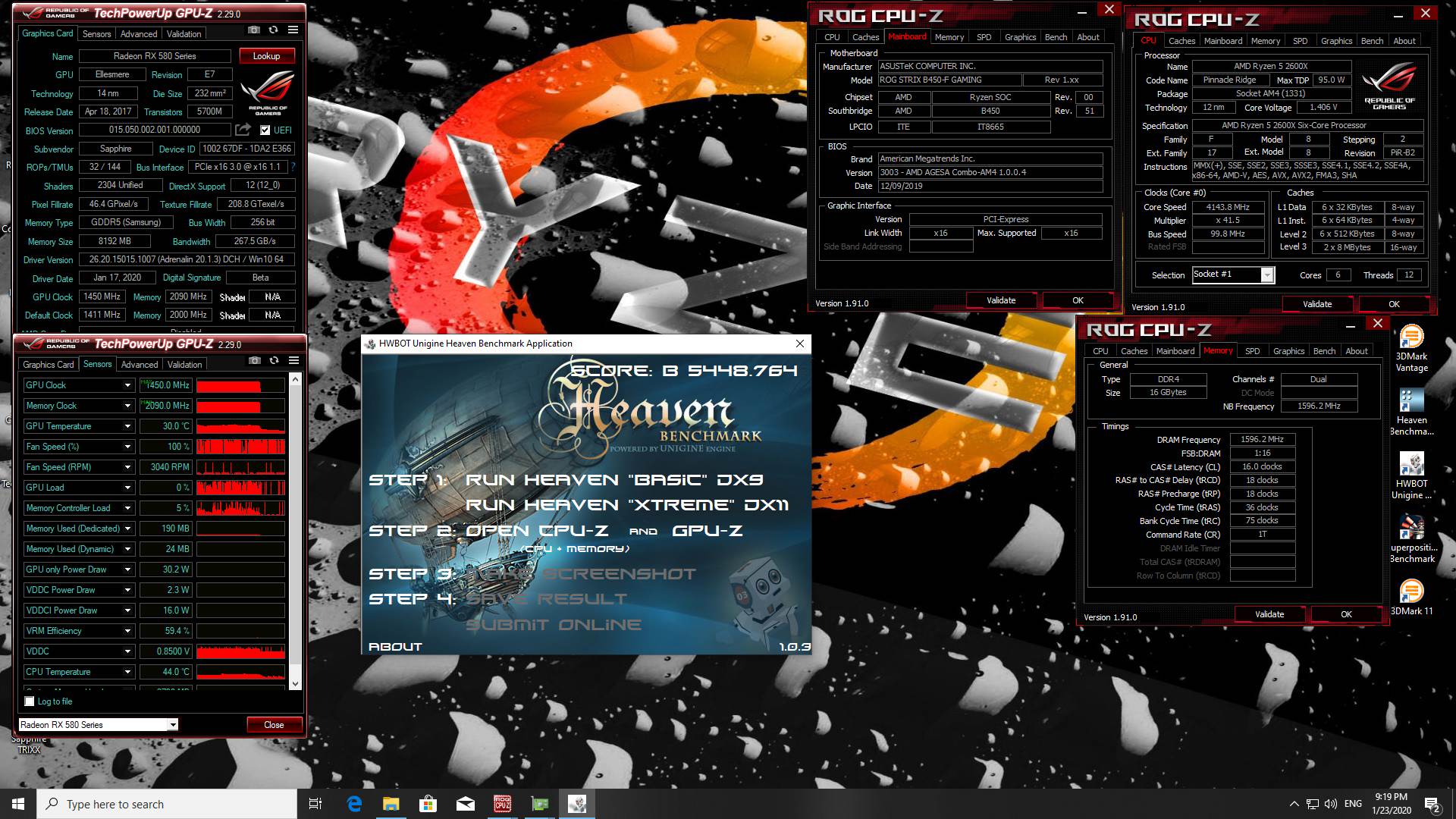This screenshot has width=1456, height=819.
Task: Click RUN HEAVEN "XTREME" DX11
Action: 627,505
